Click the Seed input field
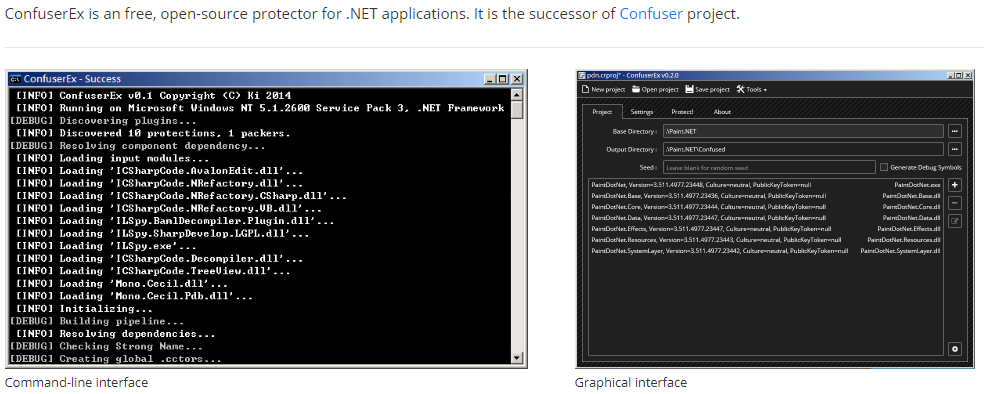 coord(768,168)
